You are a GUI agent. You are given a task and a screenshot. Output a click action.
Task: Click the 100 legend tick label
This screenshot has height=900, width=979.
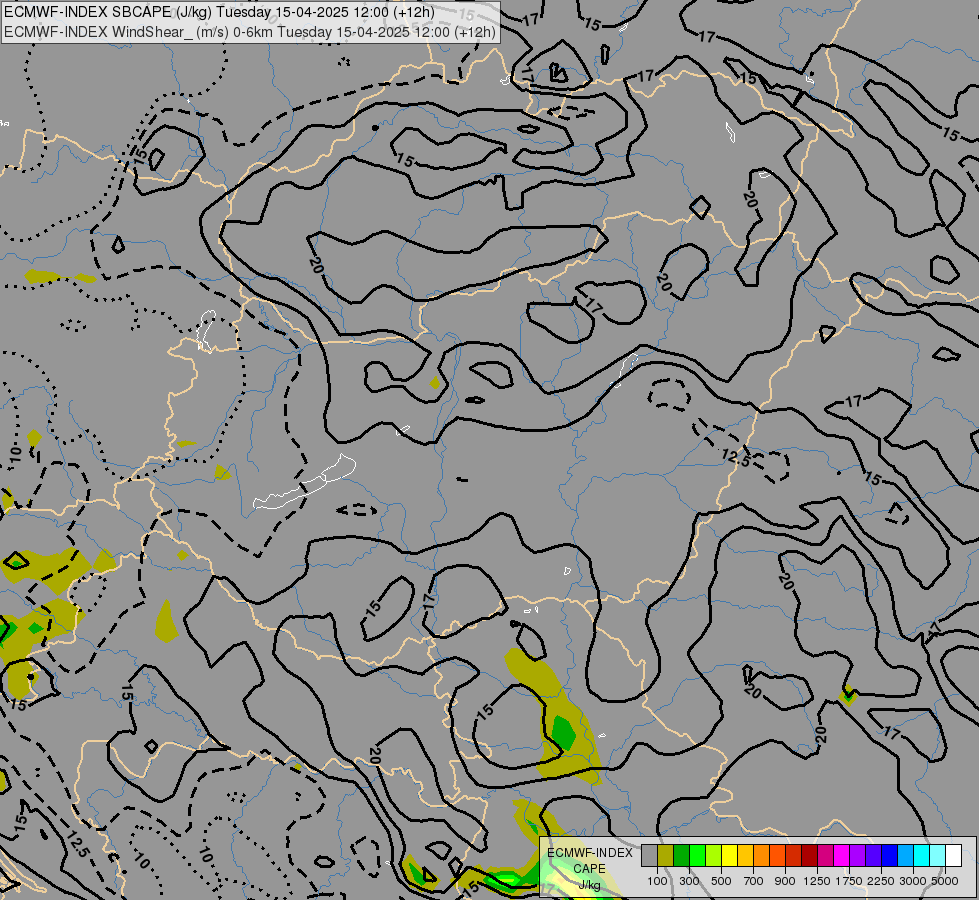tap(657, 881)
